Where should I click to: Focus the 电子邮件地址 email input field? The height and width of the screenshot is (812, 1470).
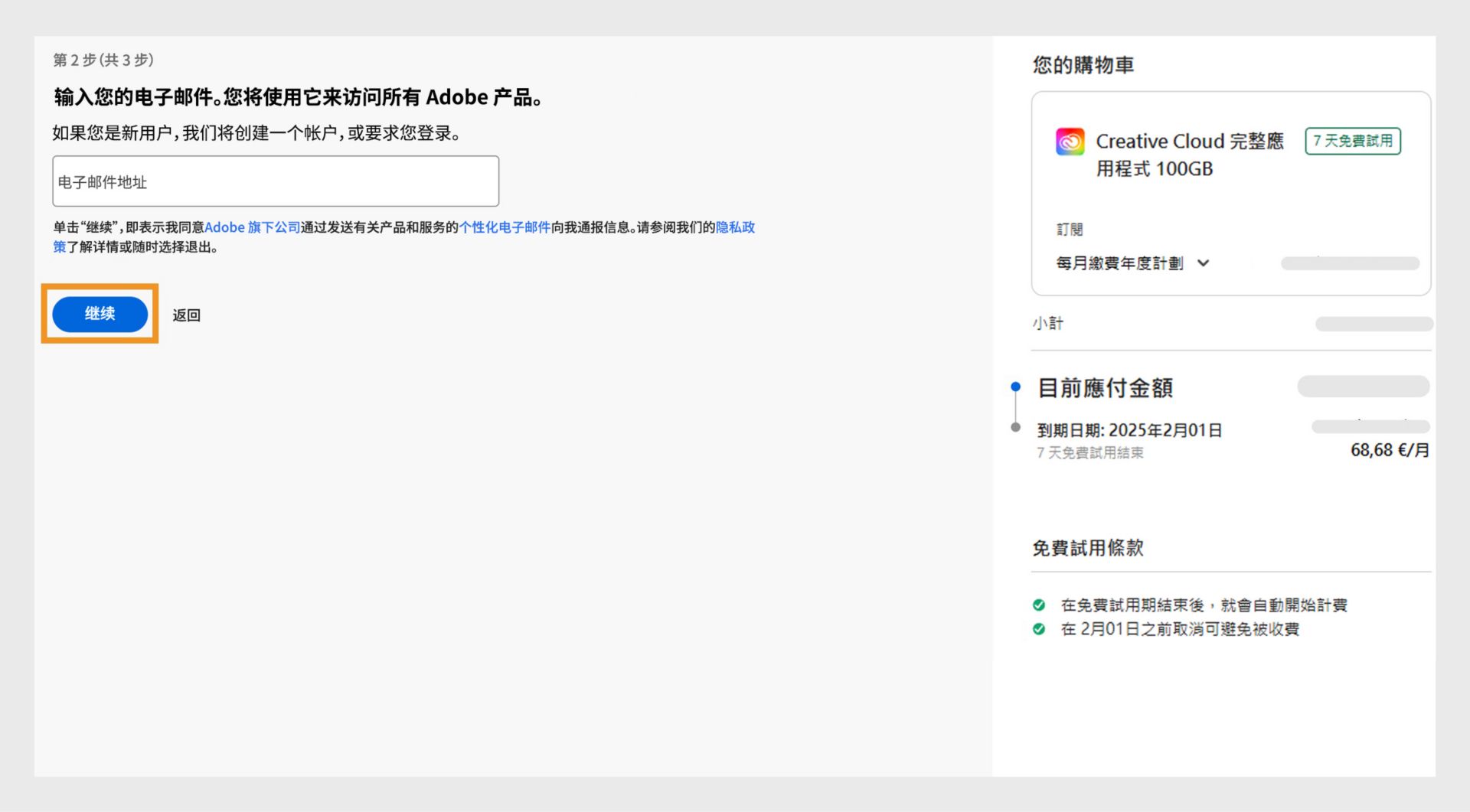point(276,181)
